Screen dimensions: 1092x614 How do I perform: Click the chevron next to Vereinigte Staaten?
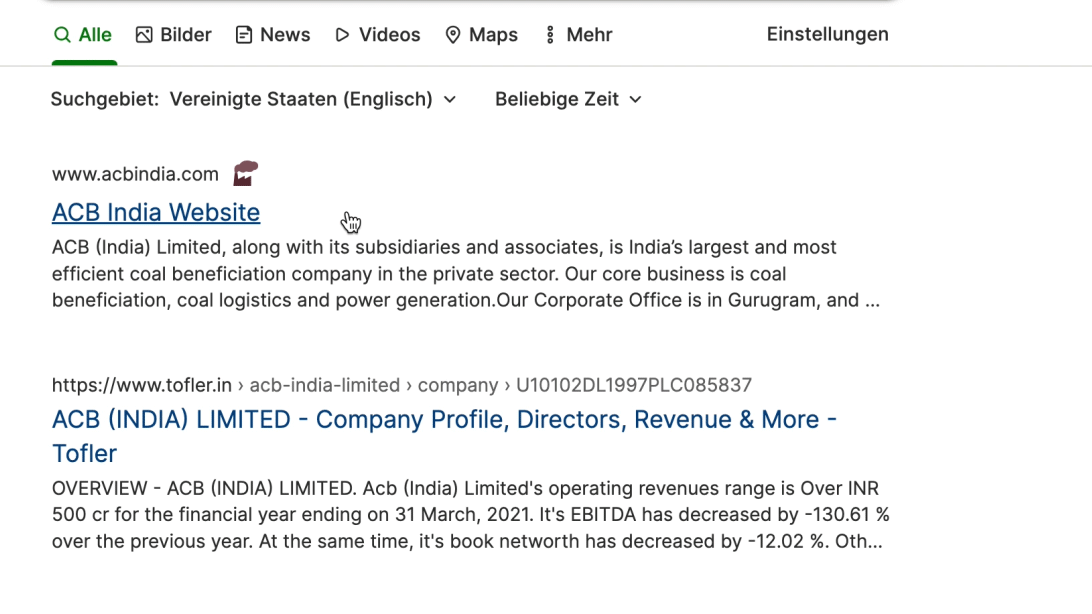tap(450, 100)
